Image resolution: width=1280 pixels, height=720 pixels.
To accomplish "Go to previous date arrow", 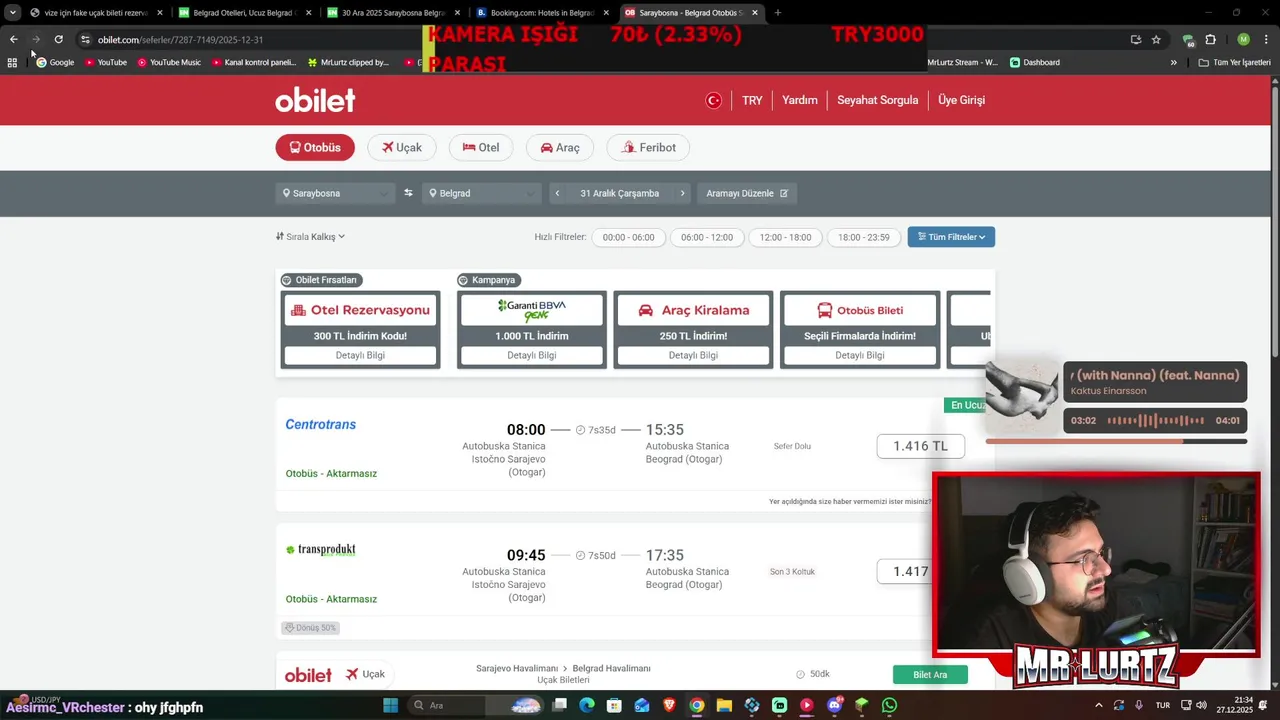I will (x=557, y=193).
